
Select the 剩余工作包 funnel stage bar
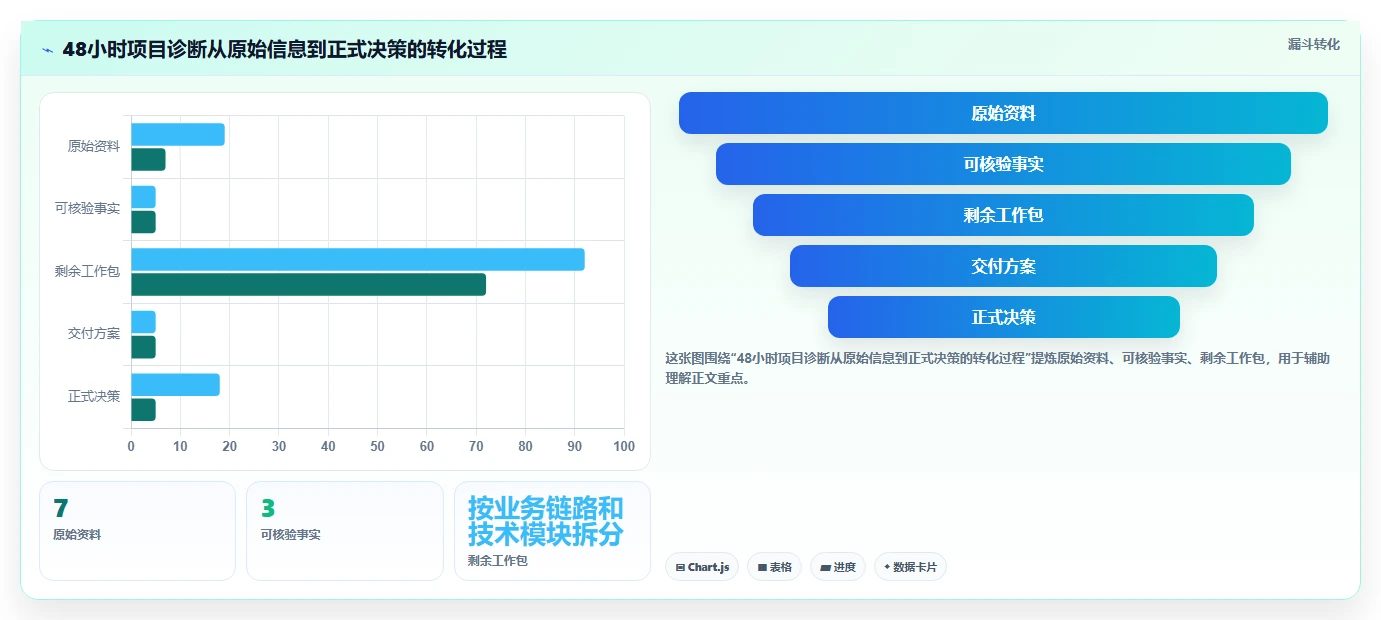click(x=1003, y=215)
